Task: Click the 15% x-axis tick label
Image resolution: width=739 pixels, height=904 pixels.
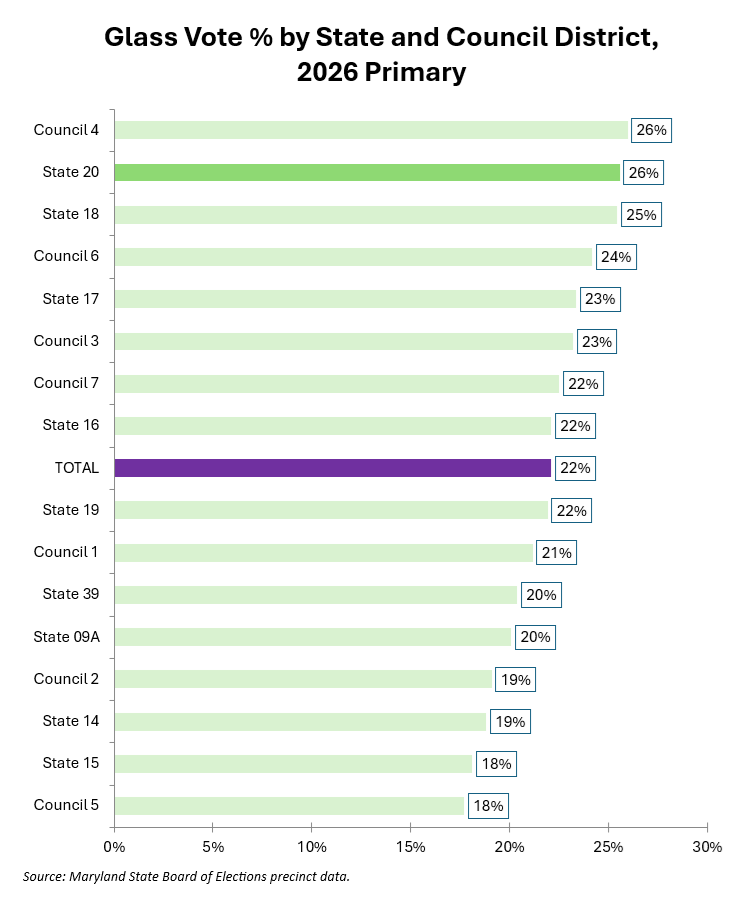Action: [410, 846]
